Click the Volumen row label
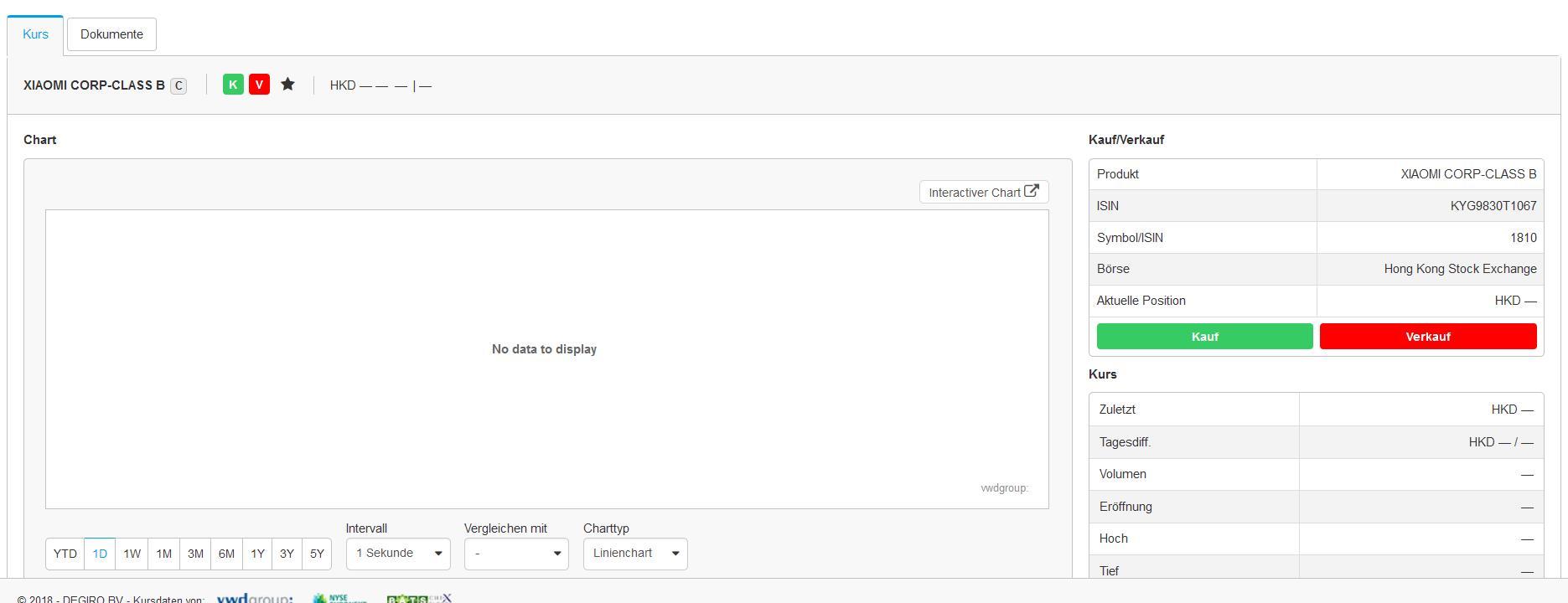Viewport: 1568px width, 603px height. [x=1122, y=474]
